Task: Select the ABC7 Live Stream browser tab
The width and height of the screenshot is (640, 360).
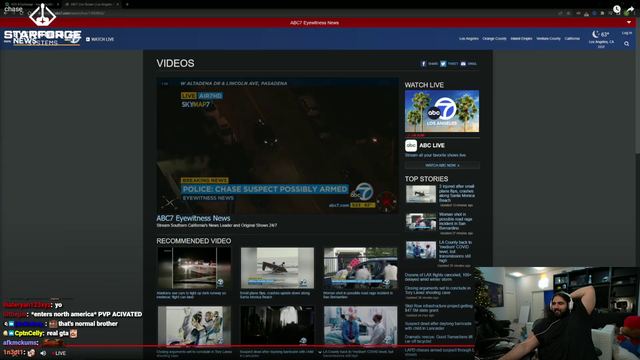Action: 92,4
